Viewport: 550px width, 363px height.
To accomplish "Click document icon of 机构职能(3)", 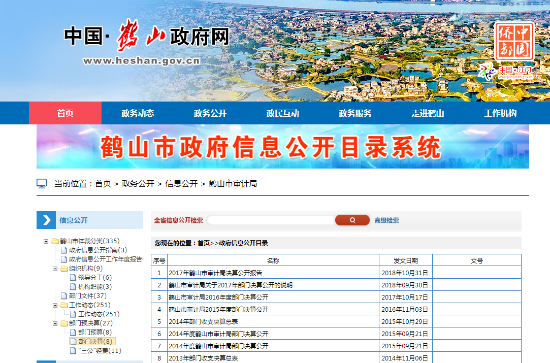I will click(x=73, y=287).
